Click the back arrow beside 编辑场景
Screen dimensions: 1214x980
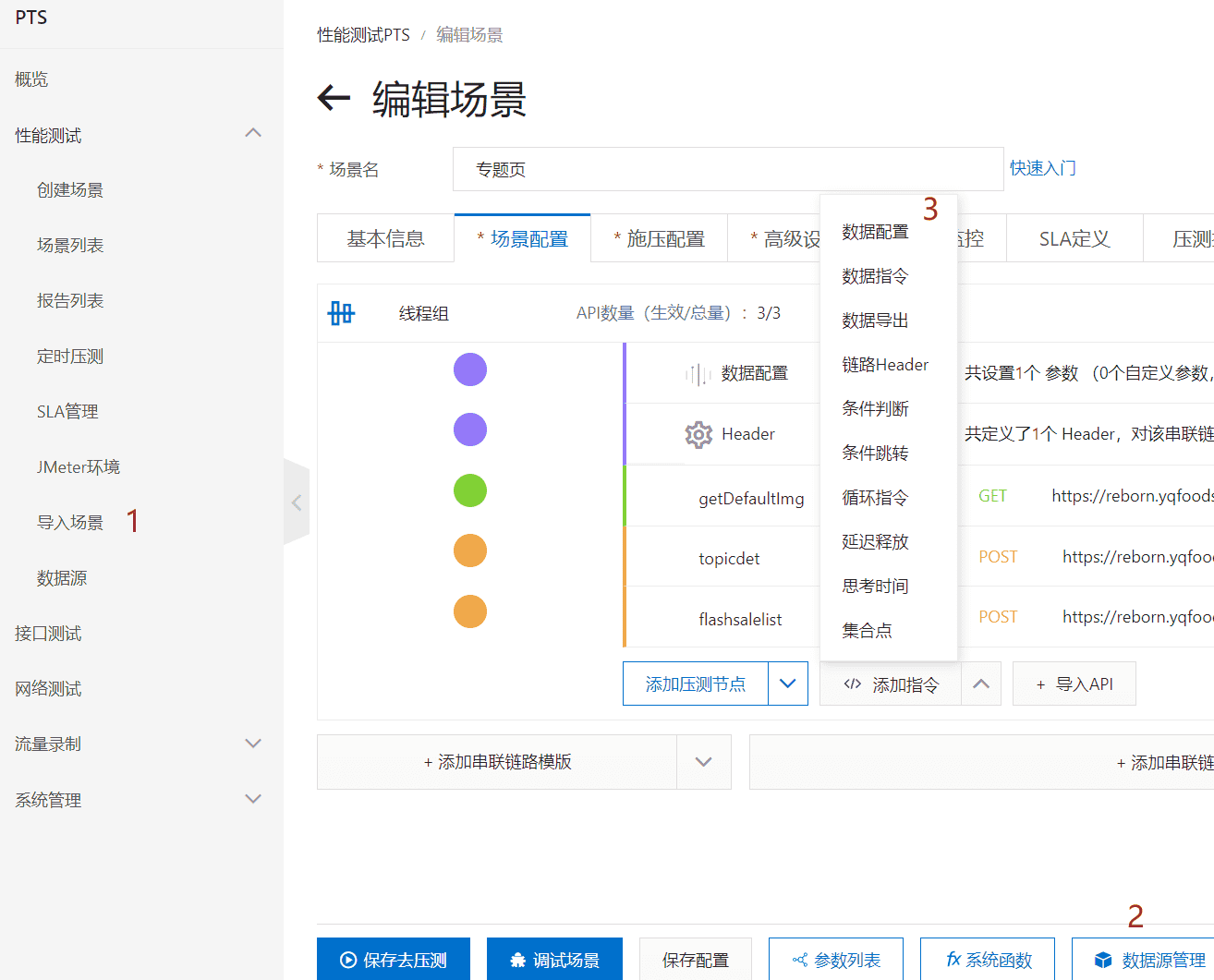(x=334, y=98)
